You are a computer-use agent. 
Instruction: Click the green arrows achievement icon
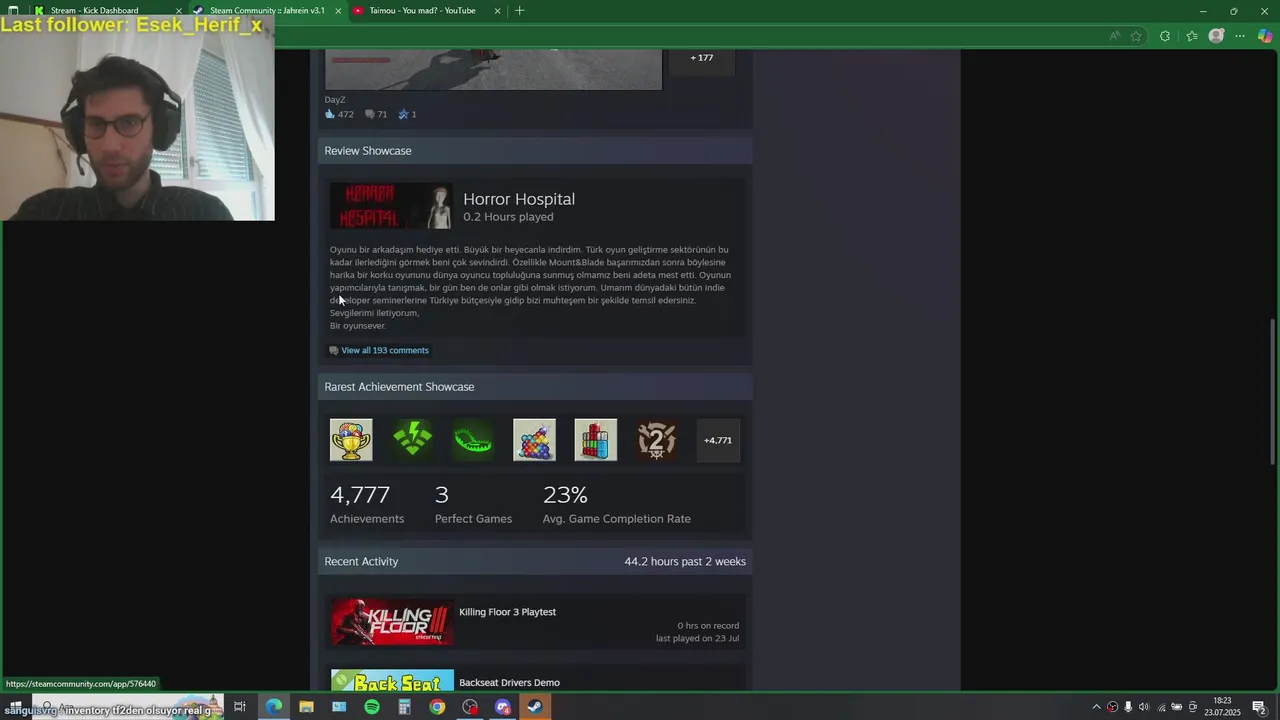[412, 440]
